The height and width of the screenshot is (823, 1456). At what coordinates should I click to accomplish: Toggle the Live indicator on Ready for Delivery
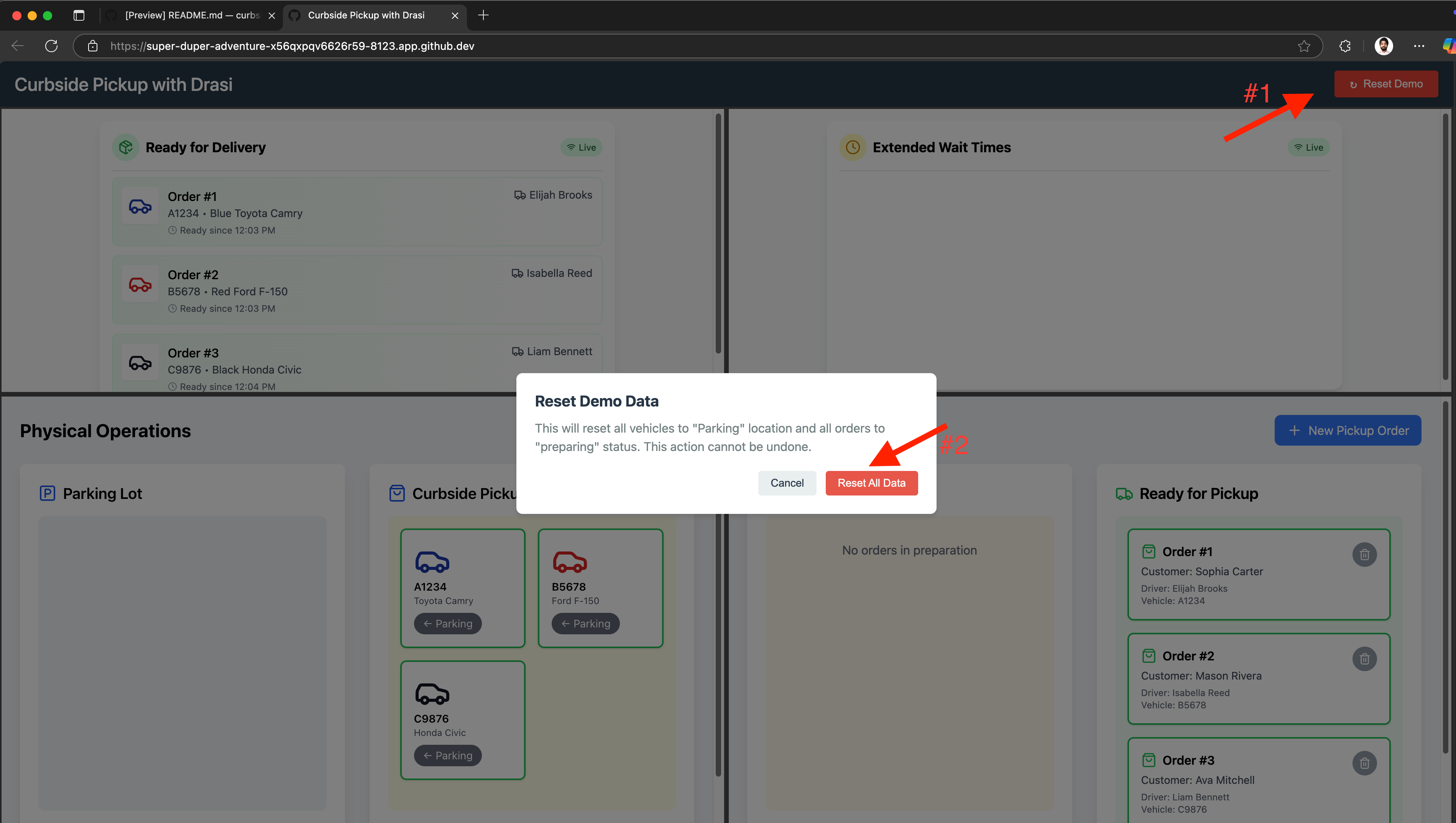(x=581, y=147)
